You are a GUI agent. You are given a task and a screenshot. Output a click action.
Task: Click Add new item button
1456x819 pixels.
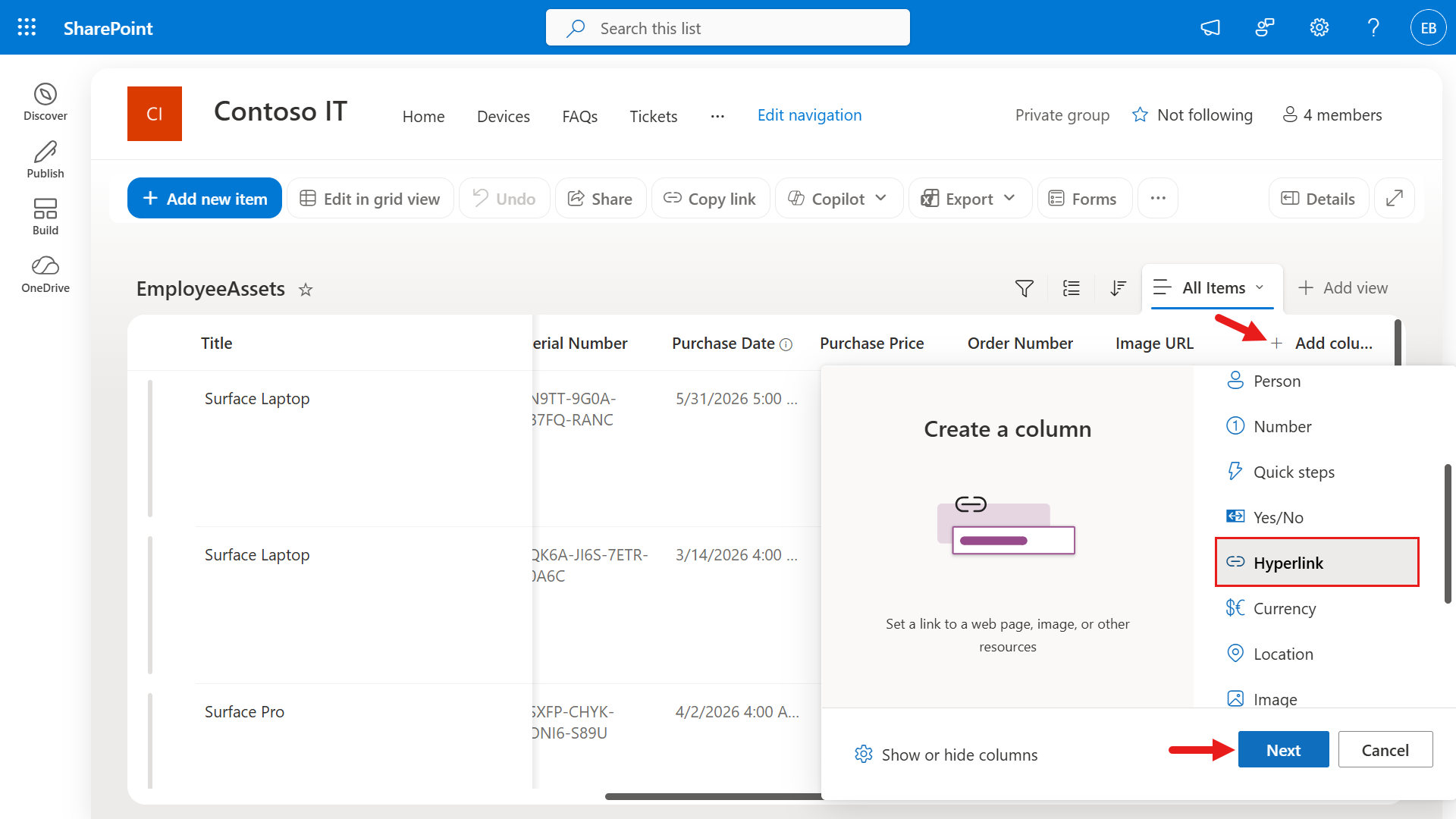205,199
